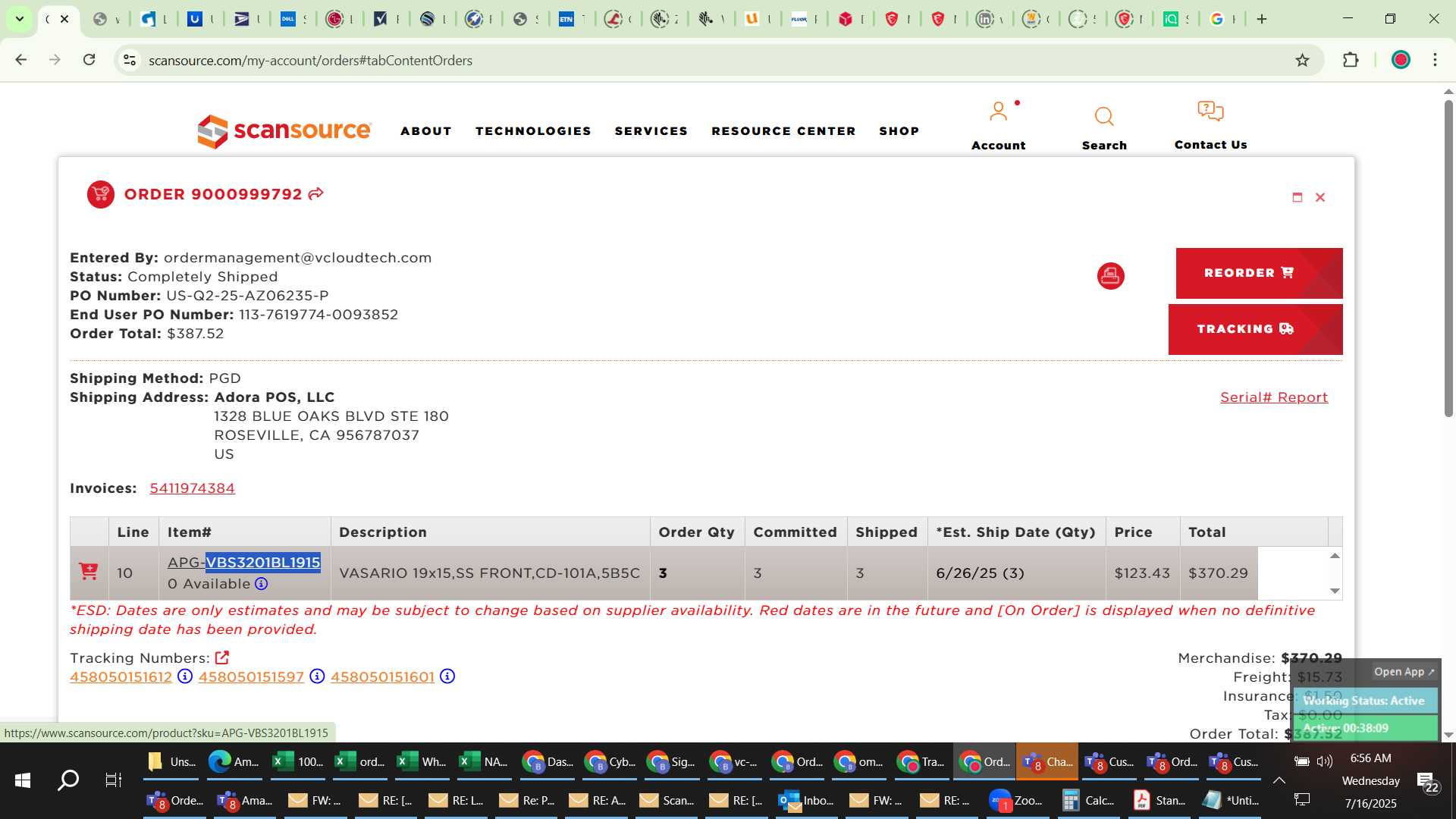Click the taskbar clock and date
Screen dimensions: 1456x819
[x=1370, y=780]
